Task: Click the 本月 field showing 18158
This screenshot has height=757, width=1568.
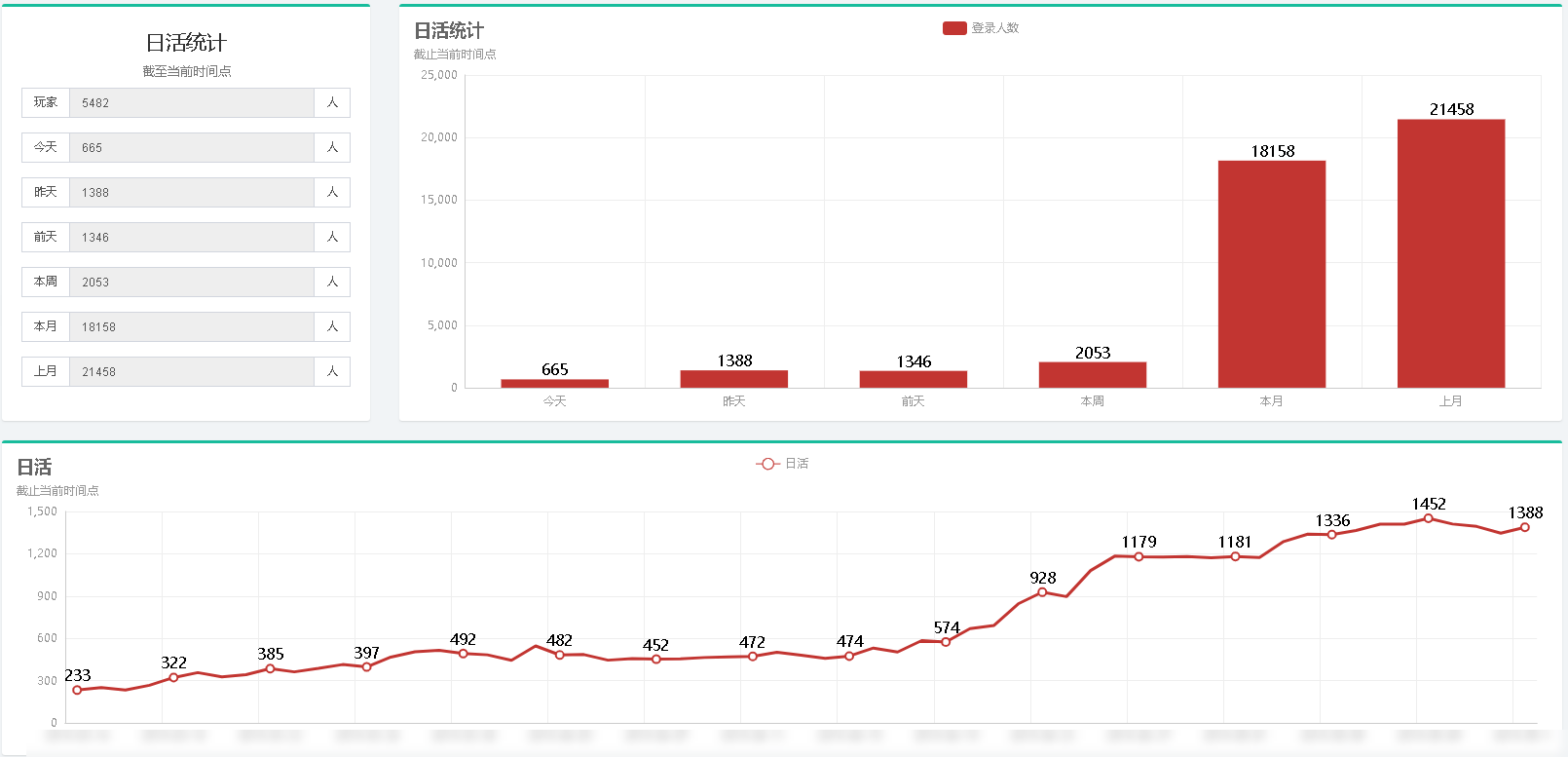Action: point(192,327)
